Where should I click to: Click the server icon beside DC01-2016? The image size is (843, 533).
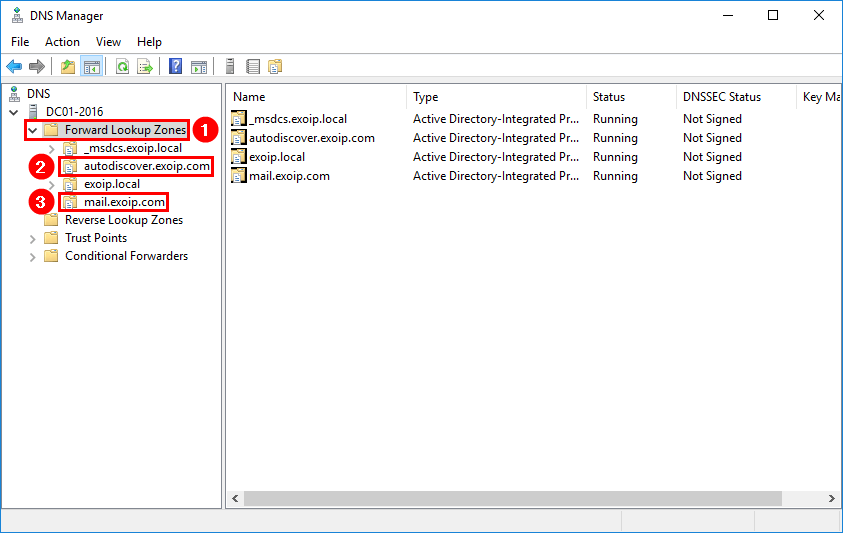pos(33,112)
